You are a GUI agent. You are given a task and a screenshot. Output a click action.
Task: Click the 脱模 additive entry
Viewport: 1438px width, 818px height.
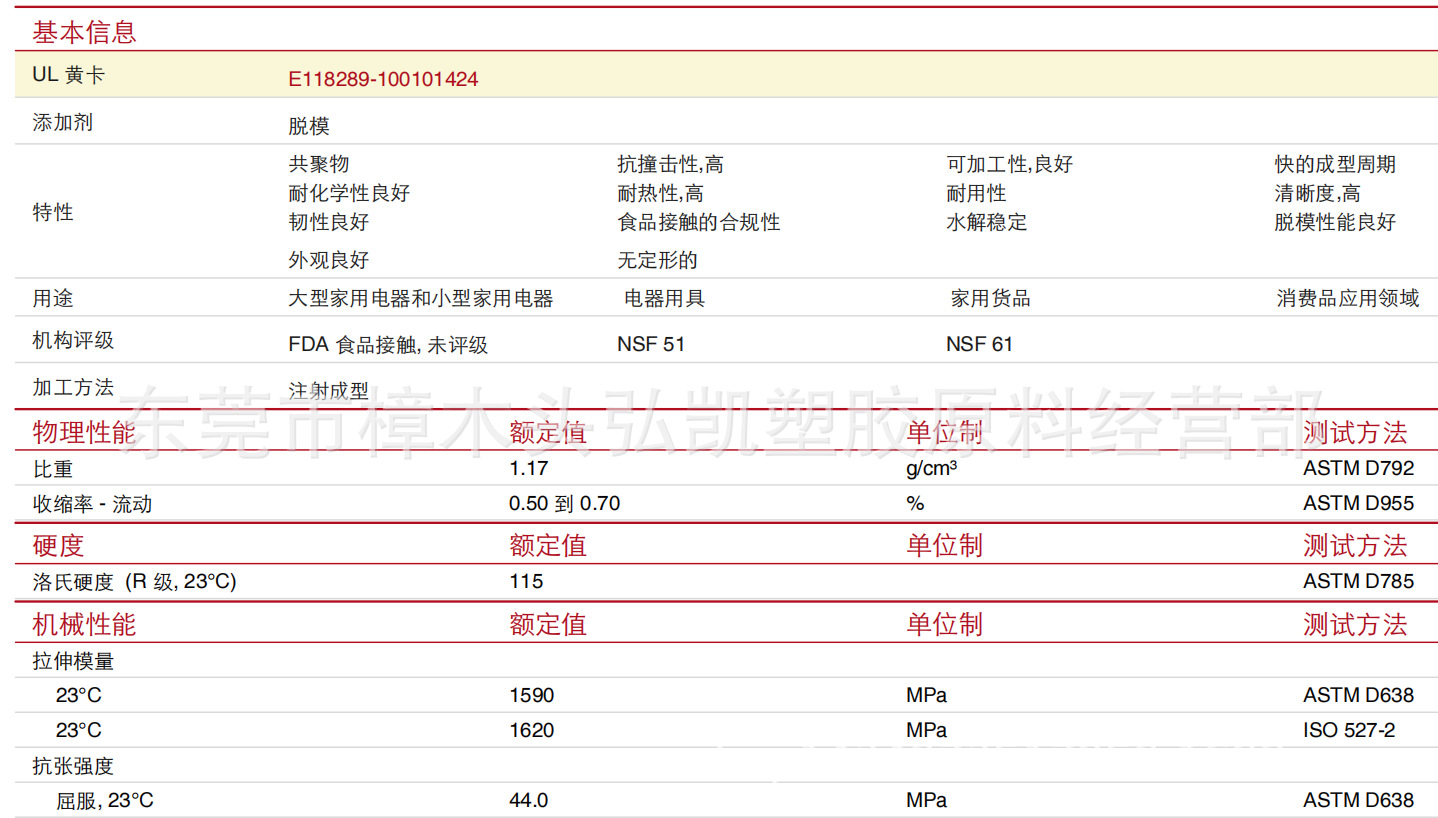(x=308, y=127)
